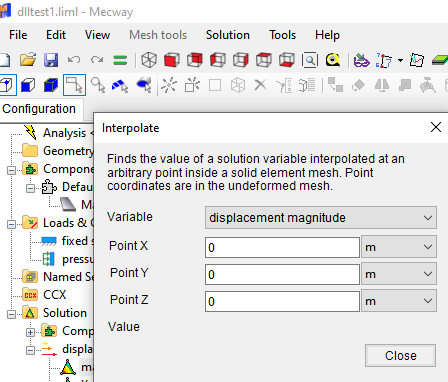Viewport: 448px width, 382px height.
Task: Open the Tools menu
Action: point(282,35)
